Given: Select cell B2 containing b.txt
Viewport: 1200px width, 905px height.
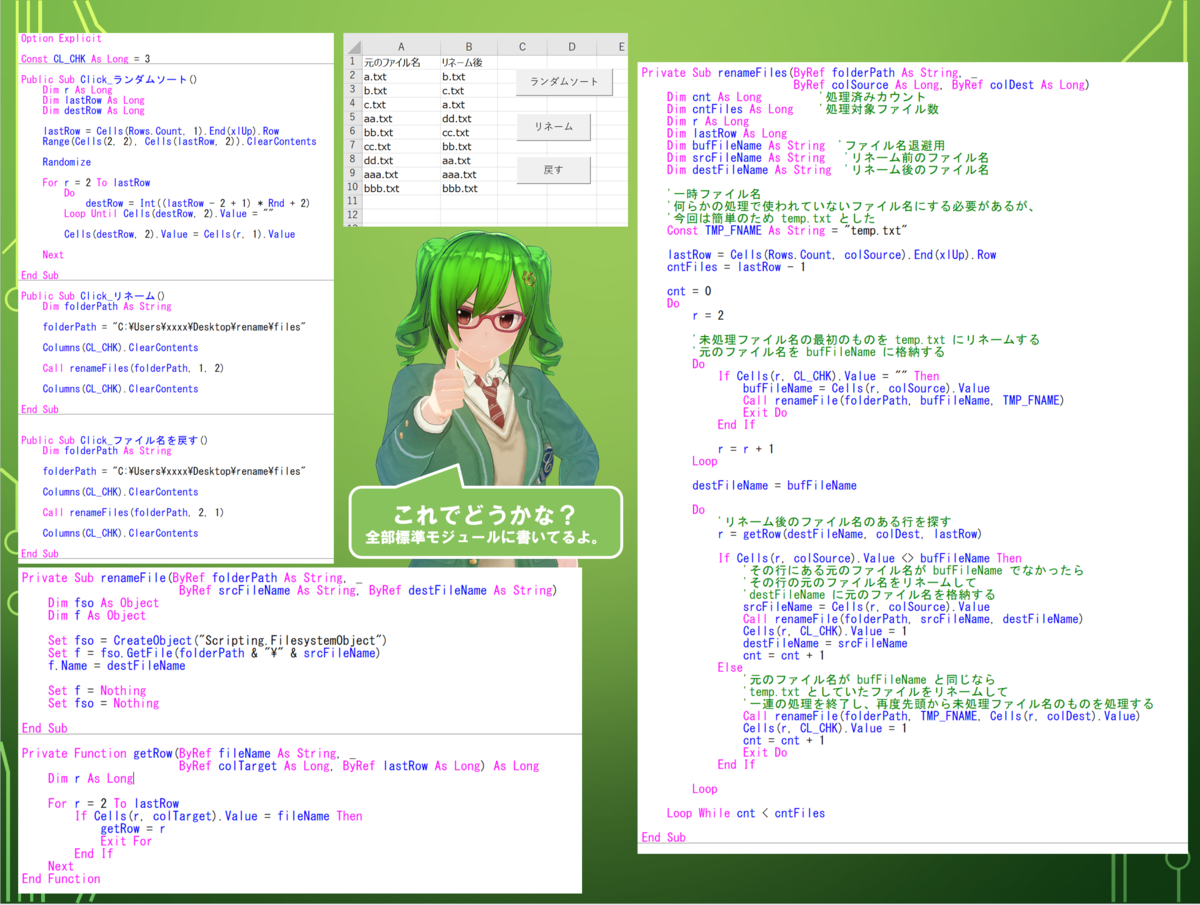Looking at the screenshot, I should [467, 77].
